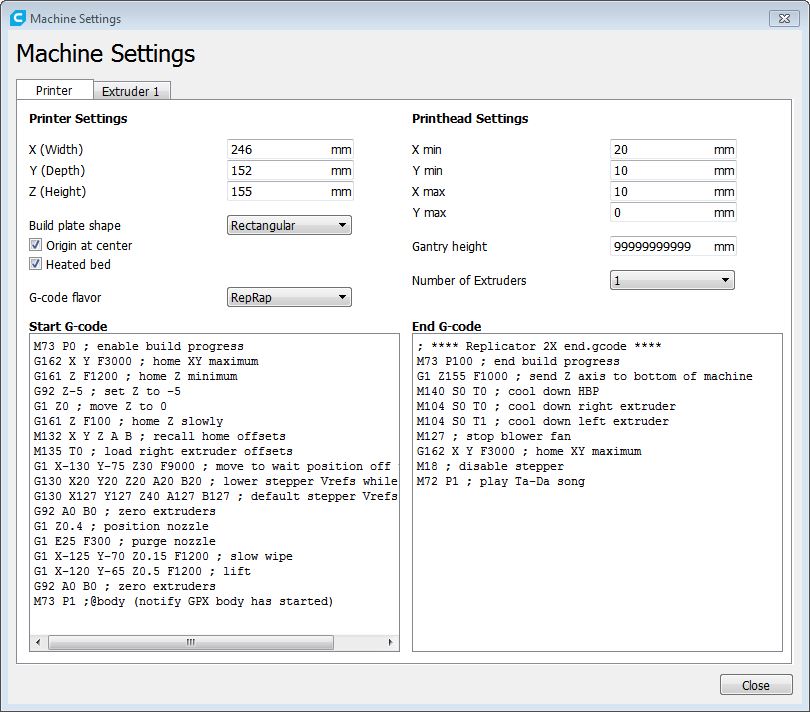Click the X (Width) input field
810x712 pixels.
tap(278, 150)
